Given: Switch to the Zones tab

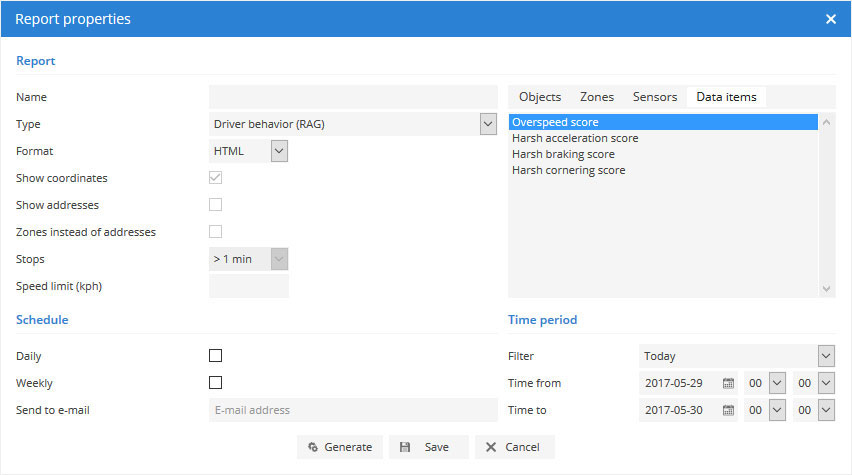Looking at the screenshot, I should pyautogui.click(x=597, y=97).
